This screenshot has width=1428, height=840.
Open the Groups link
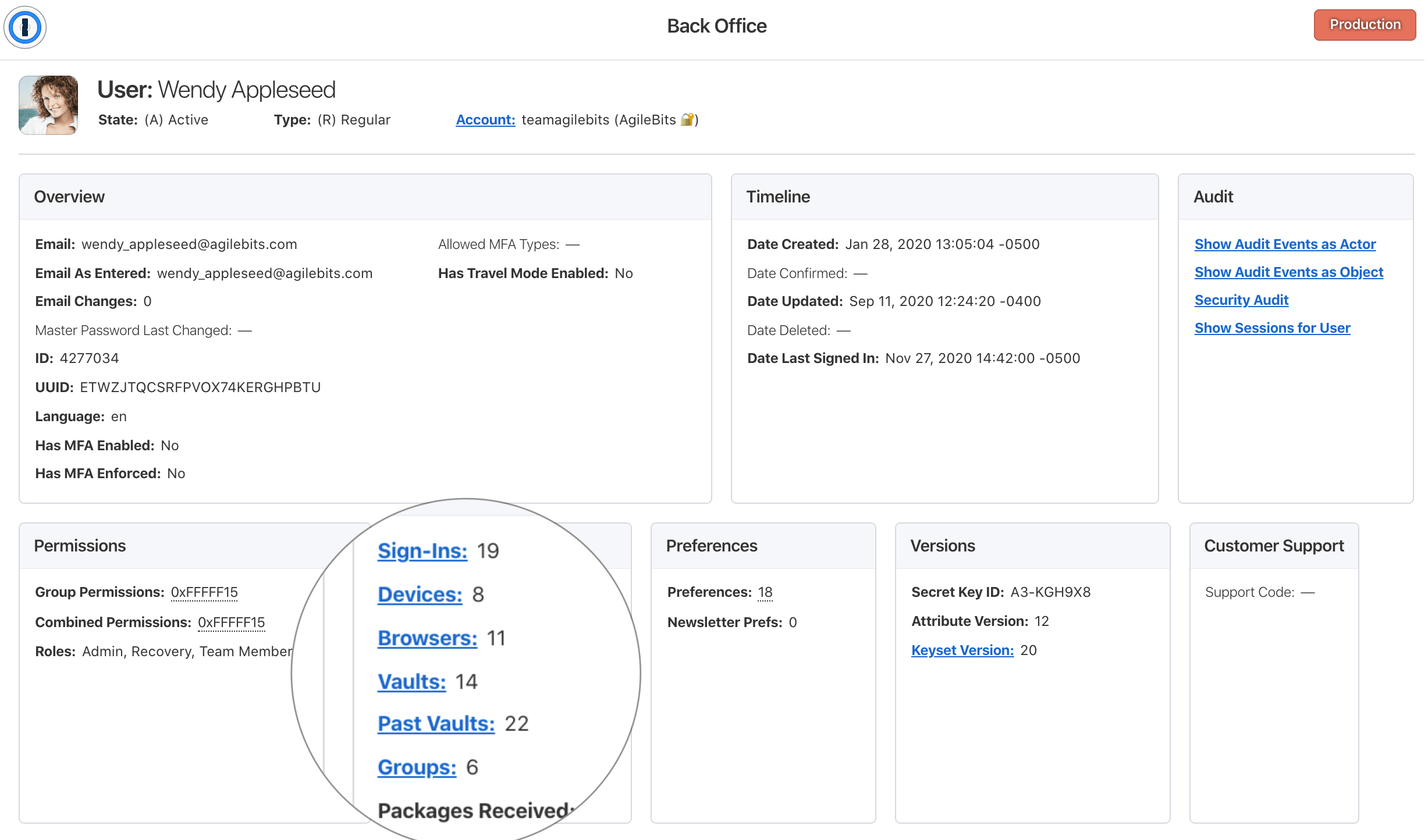coord(417,767)
